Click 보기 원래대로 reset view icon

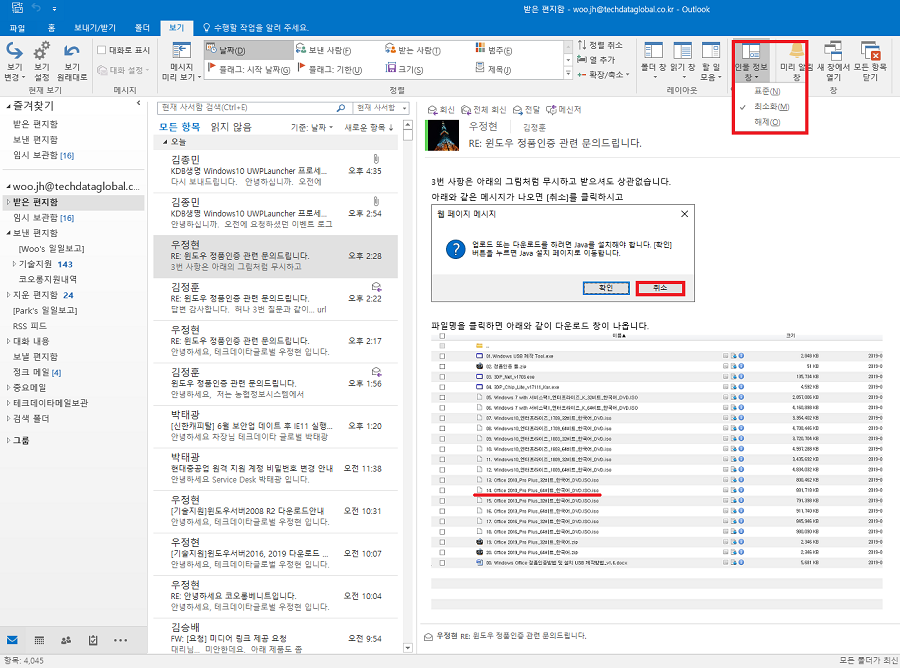[x=72, y=61]
